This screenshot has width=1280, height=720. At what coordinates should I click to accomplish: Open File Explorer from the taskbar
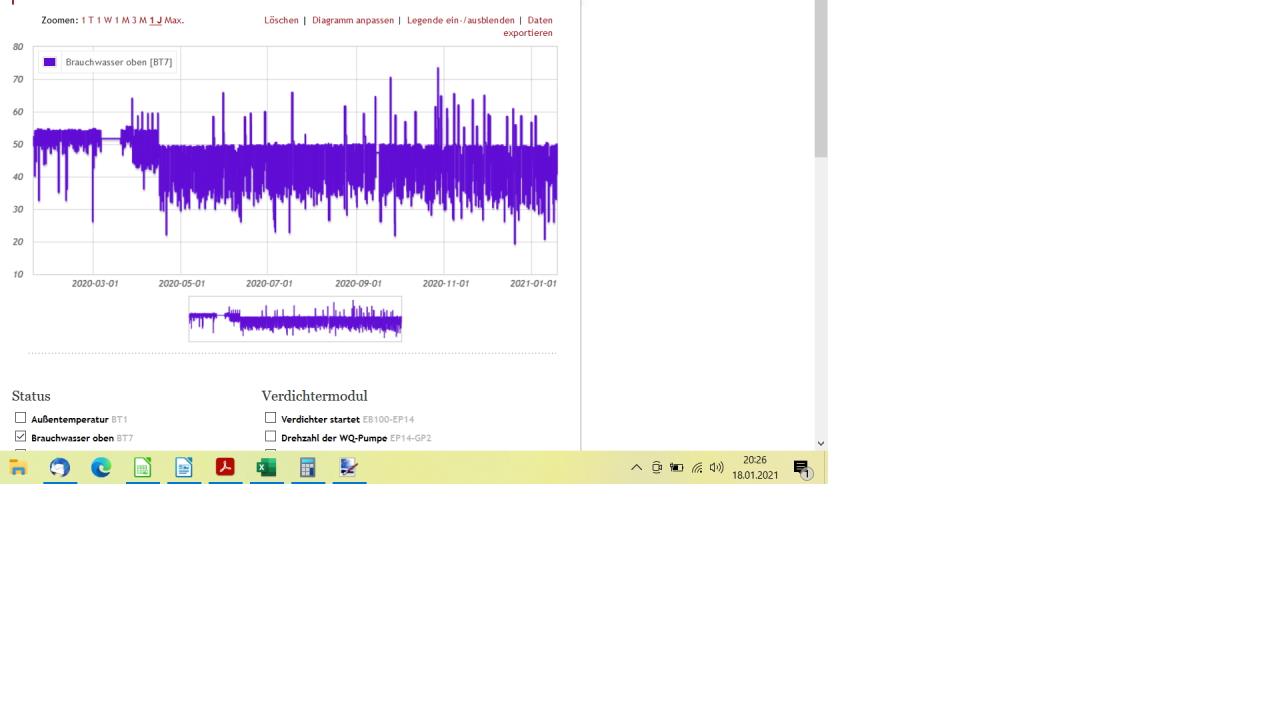tap(17, 467)
